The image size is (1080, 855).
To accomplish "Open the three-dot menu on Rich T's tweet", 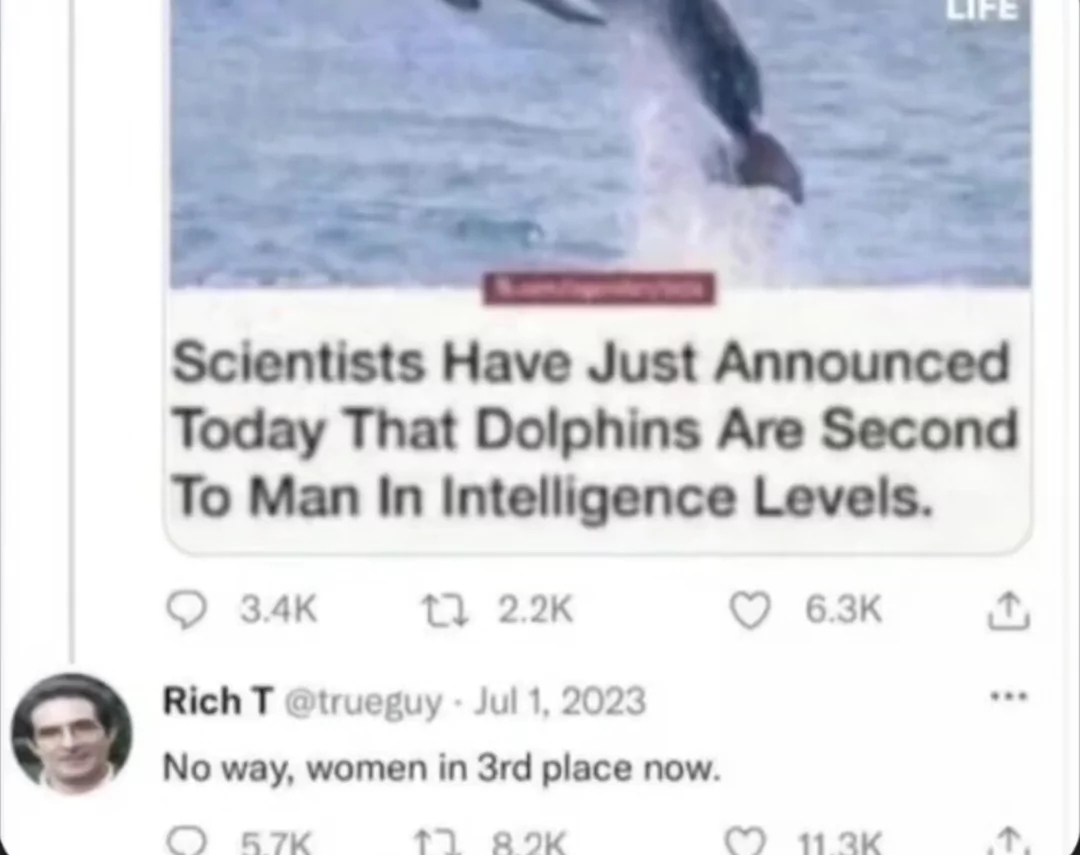I will (1009, 697).
